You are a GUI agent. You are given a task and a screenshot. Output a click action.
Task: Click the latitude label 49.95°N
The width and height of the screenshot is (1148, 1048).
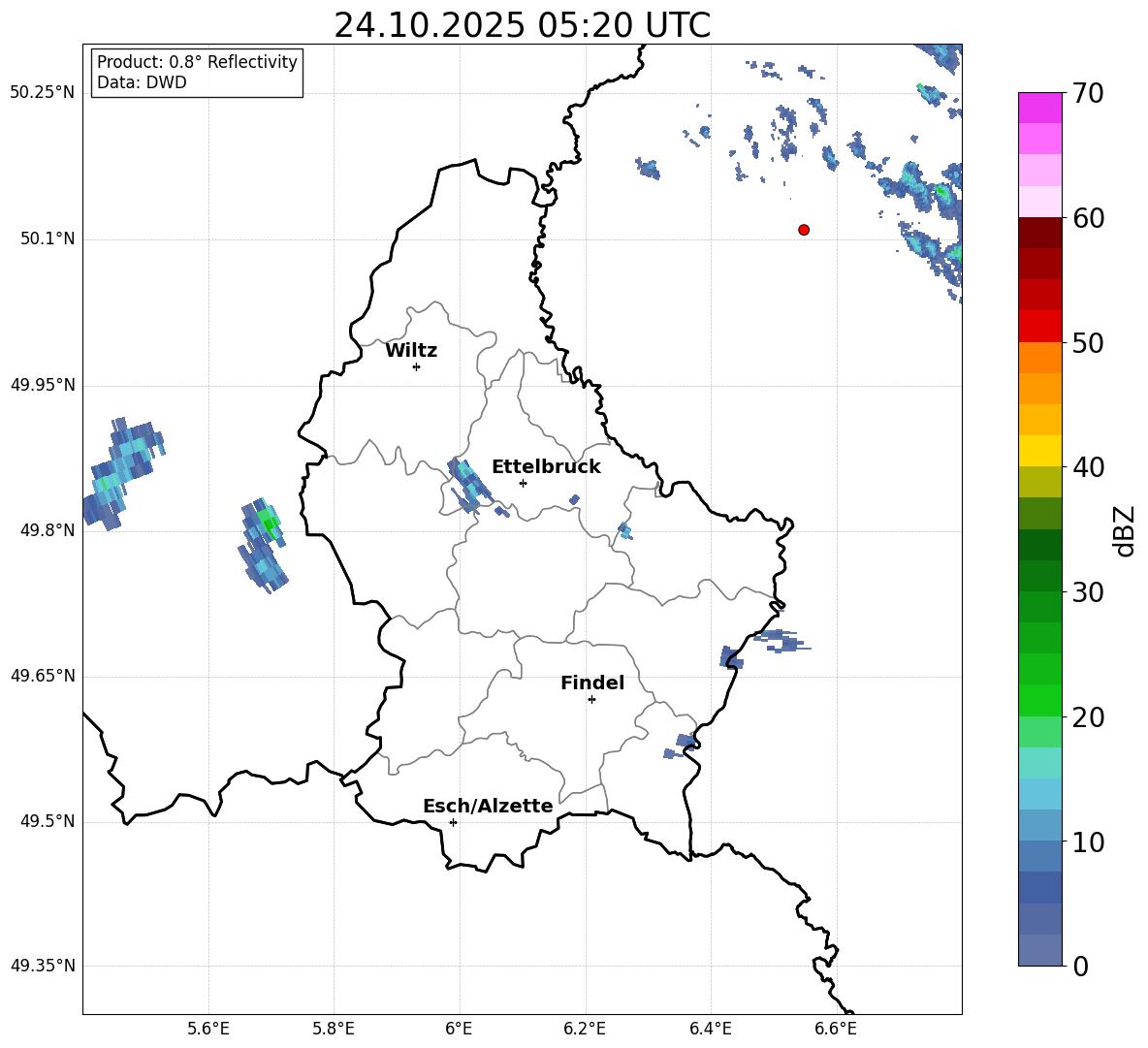(43, 385)
